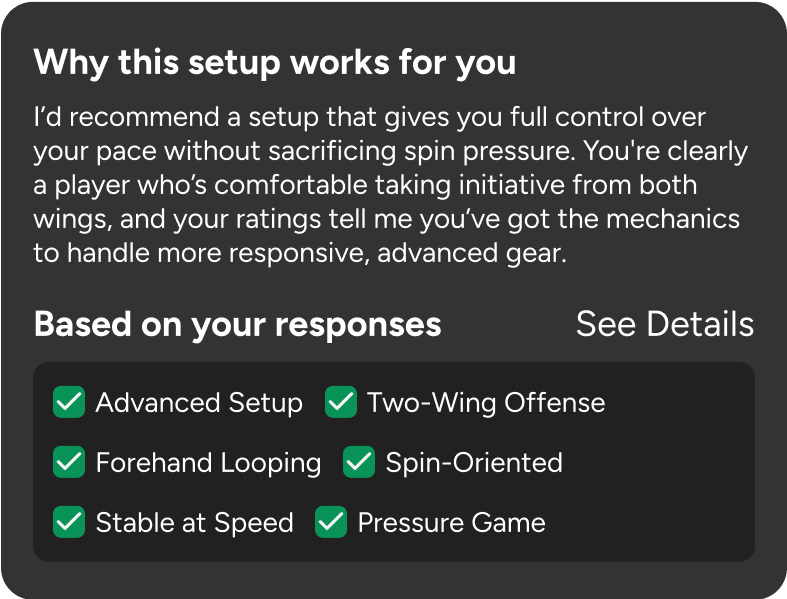The width and height of the screenshot is (787, 599).
Task: Click the words 'advanced gear' in the paragraph
Action: click(x=481, y=254)
